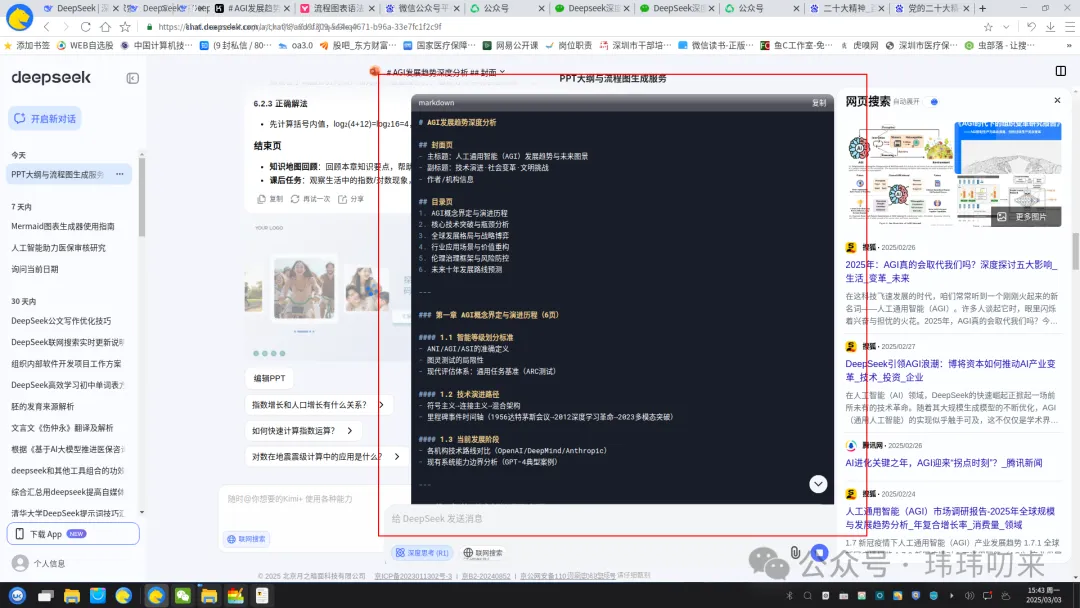Collapse the deepseek sidebar panel
1080x608 pixels.
132,78
